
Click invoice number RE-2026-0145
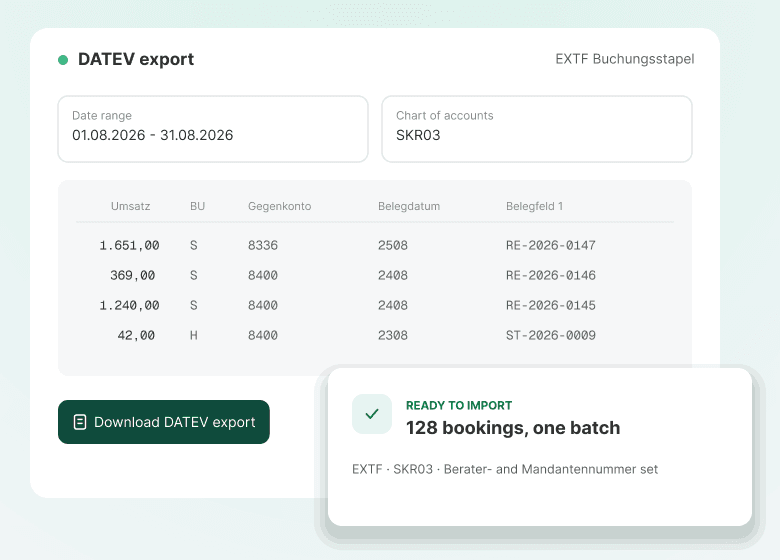(x=551, y=305)
